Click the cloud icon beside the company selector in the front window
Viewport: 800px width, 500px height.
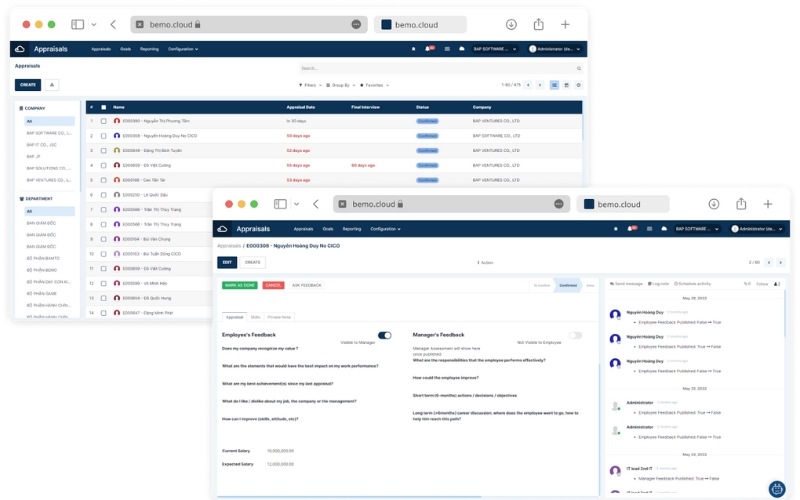664,229
